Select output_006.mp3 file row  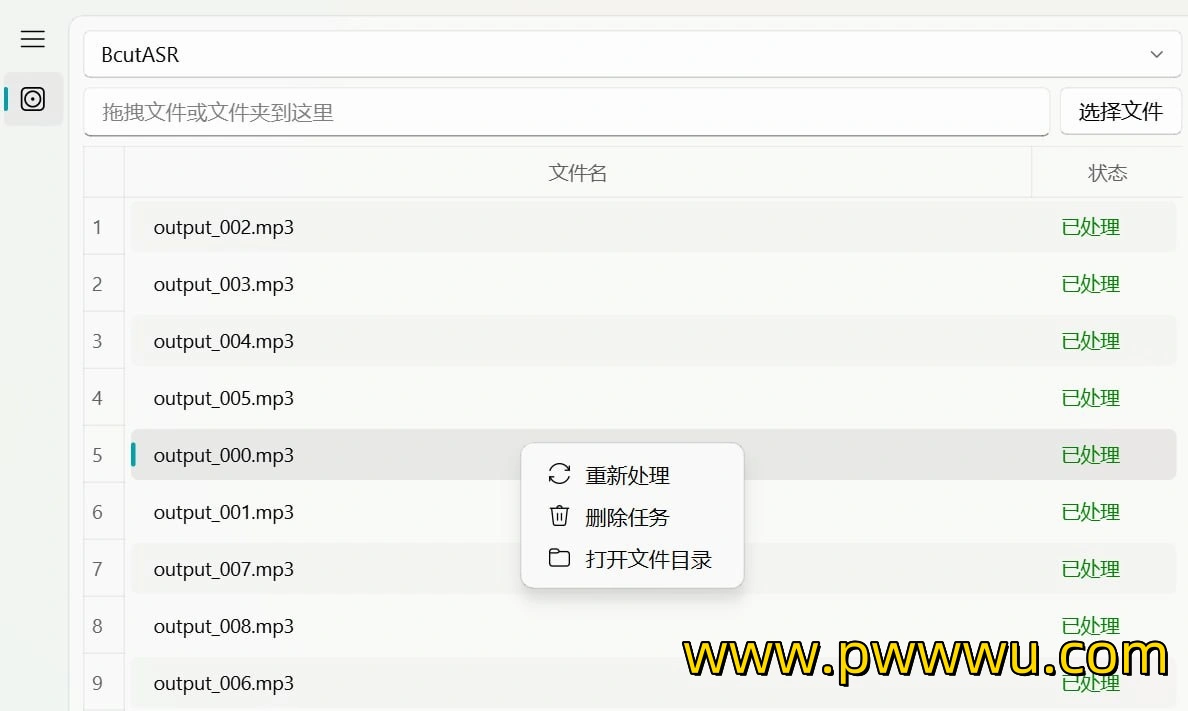653,683
